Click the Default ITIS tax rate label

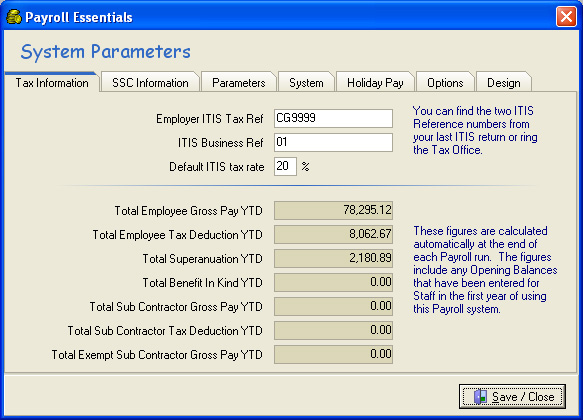pyautogui.click(x=216, y=167)
